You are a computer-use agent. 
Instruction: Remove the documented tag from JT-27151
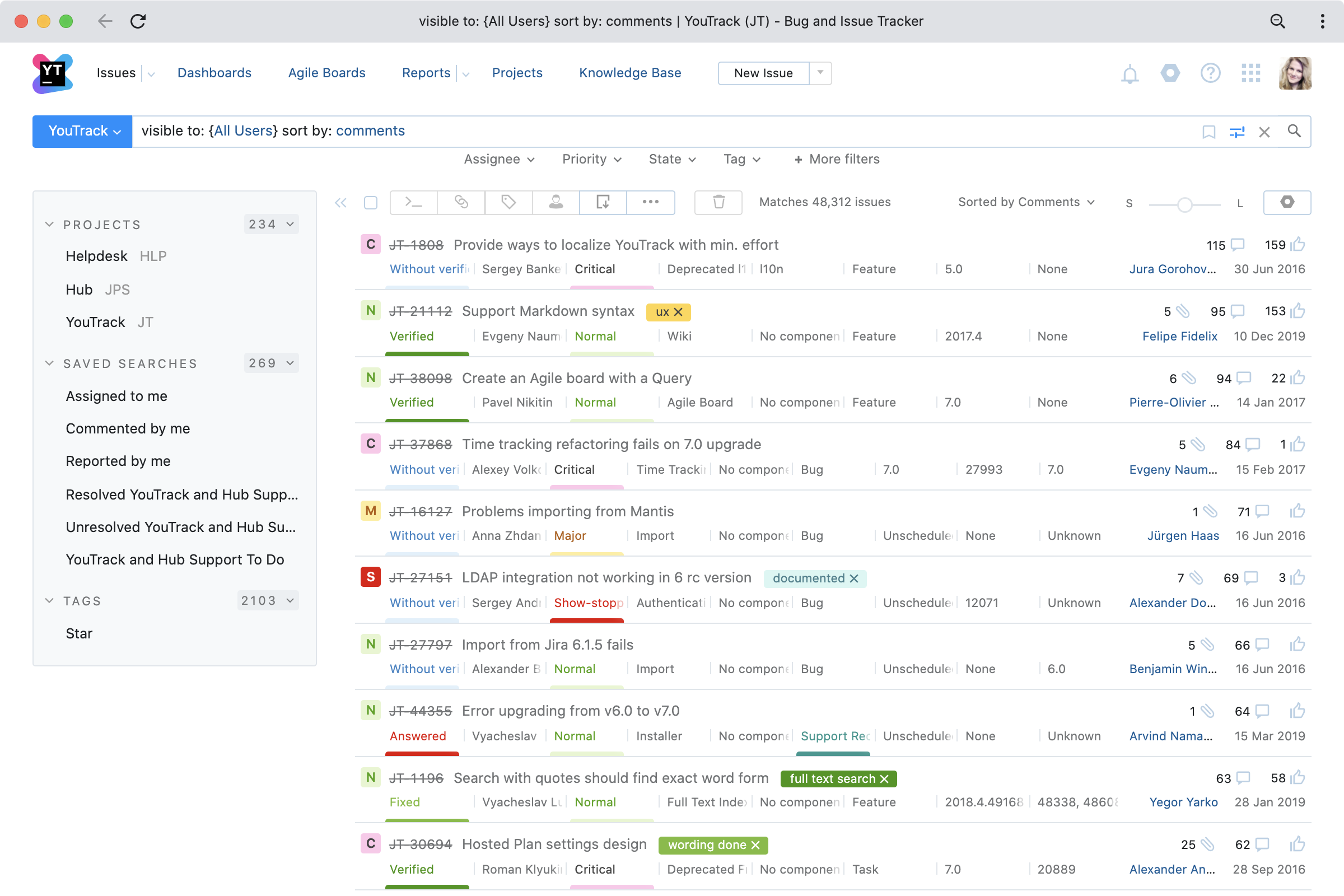click(x=853, y=578)
